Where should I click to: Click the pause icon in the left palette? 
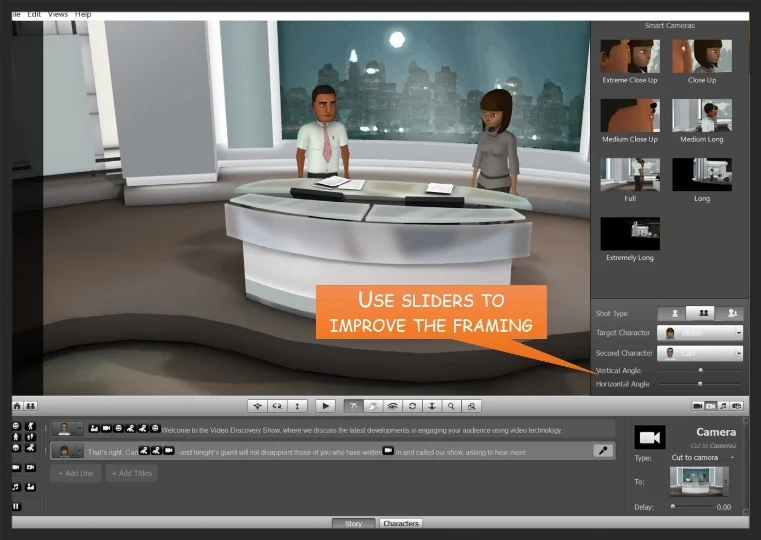click(x=16, y=506)
